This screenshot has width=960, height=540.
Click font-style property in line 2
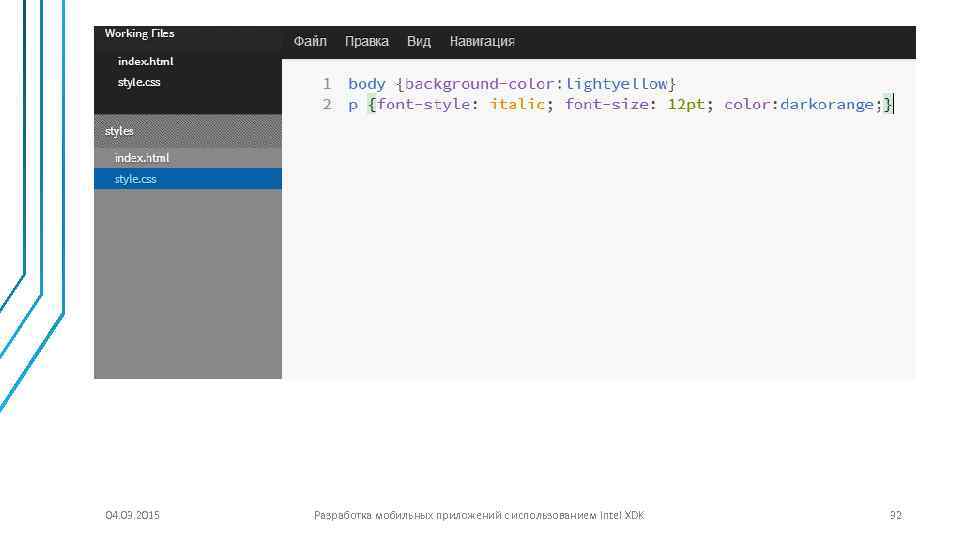pyautogui.click(x=424, y=105)
